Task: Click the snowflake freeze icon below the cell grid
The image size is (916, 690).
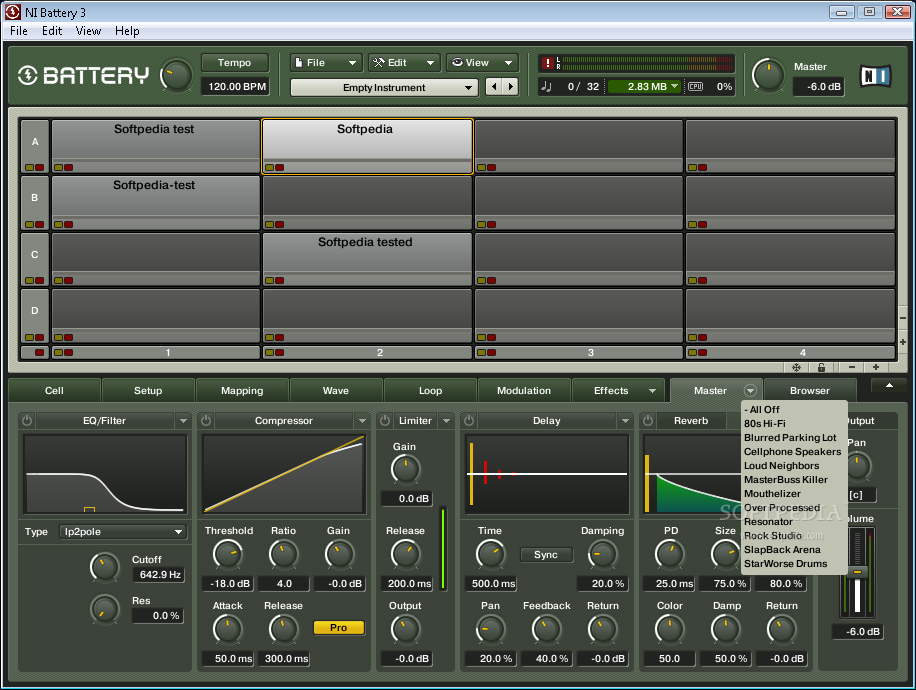Action: tap(796, 367)
